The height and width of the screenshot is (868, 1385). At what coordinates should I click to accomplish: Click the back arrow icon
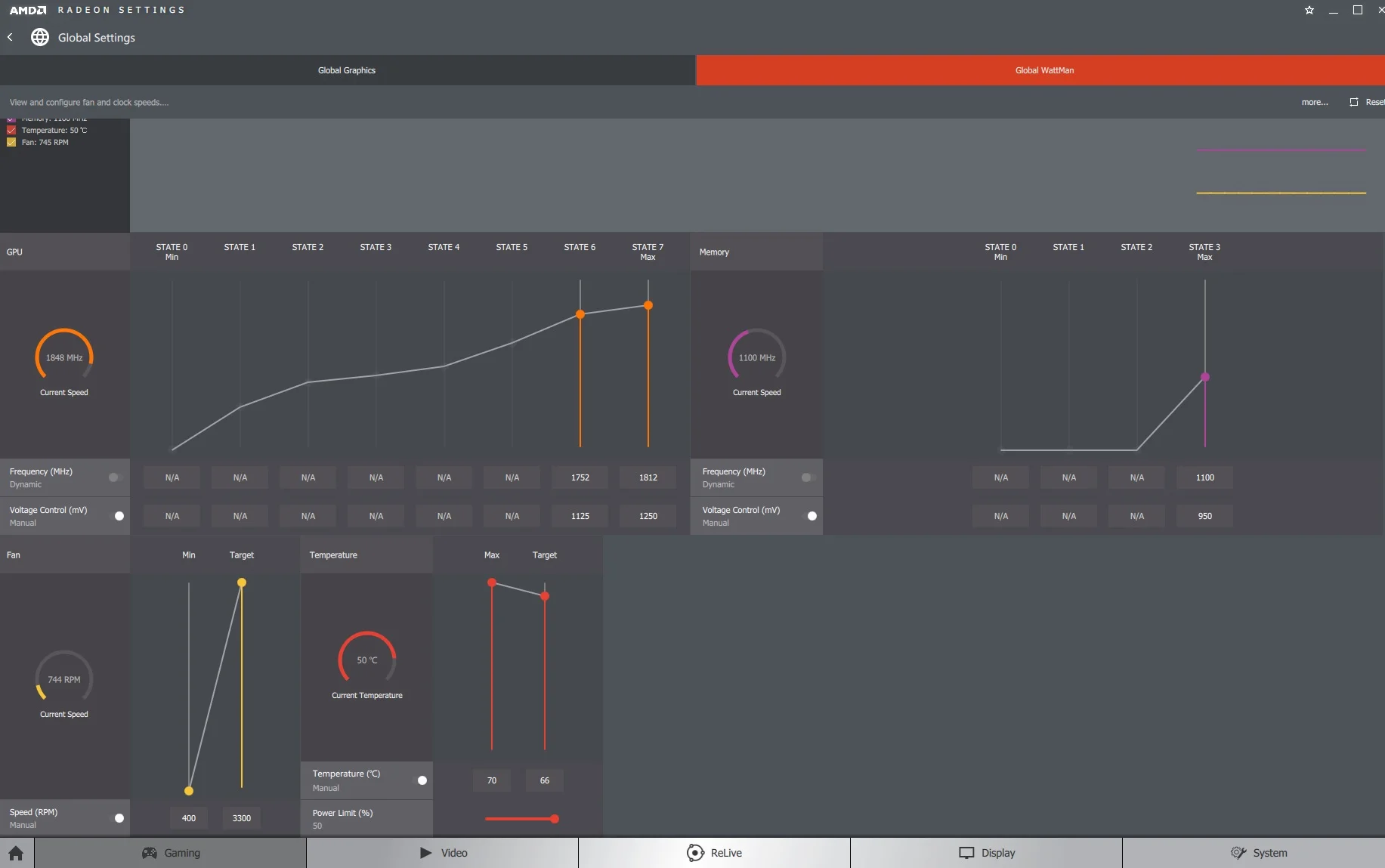tap(10, 37)
